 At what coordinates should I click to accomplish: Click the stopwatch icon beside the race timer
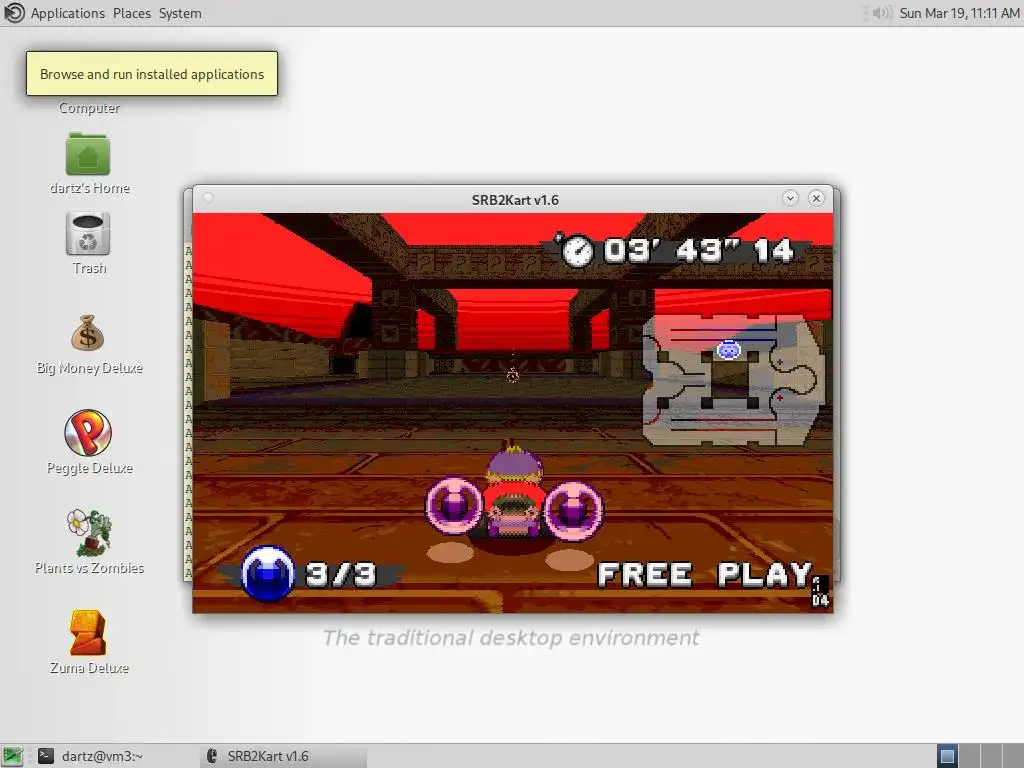click(x=577, y=251)
